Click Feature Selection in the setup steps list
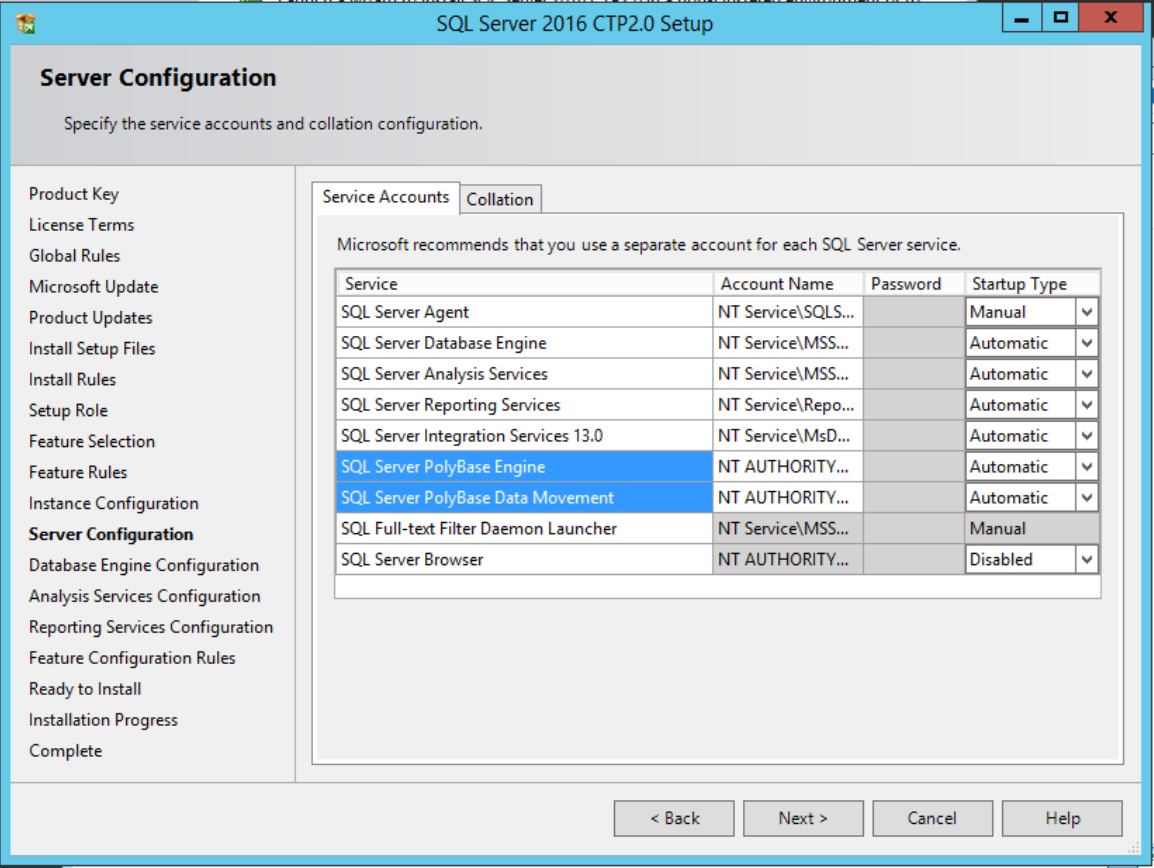Screen dimensions: 1154x868 point(92,441)
